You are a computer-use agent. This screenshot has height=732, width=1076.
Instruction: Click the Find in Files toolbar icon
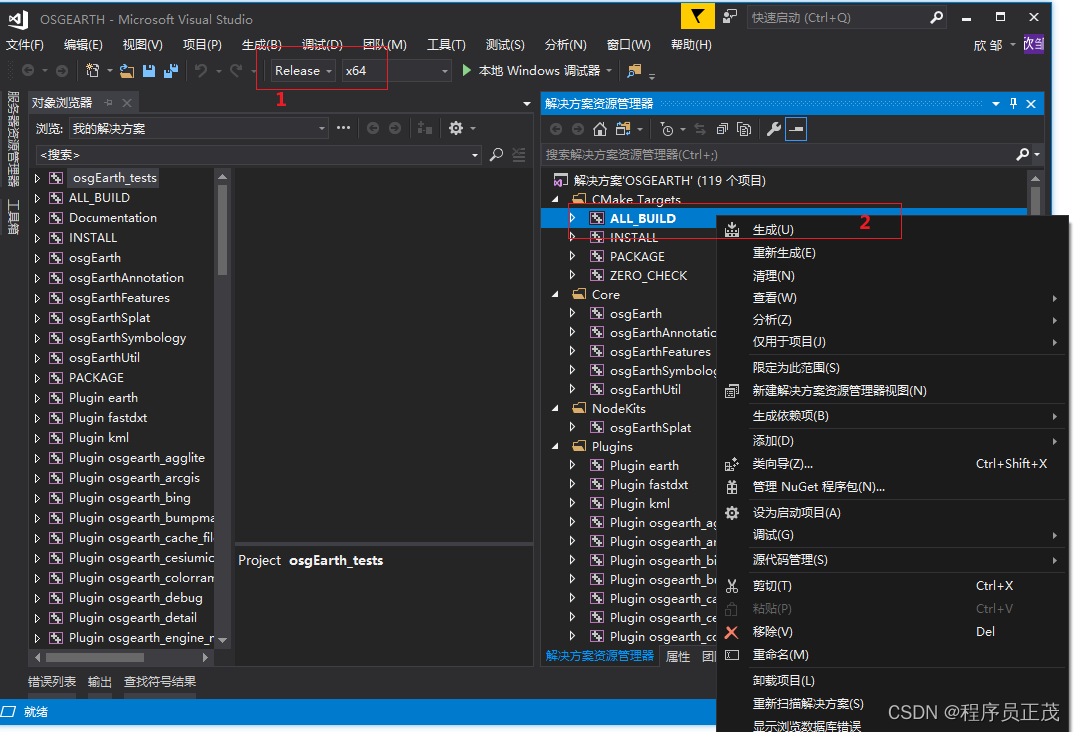(x=634, y=71)
